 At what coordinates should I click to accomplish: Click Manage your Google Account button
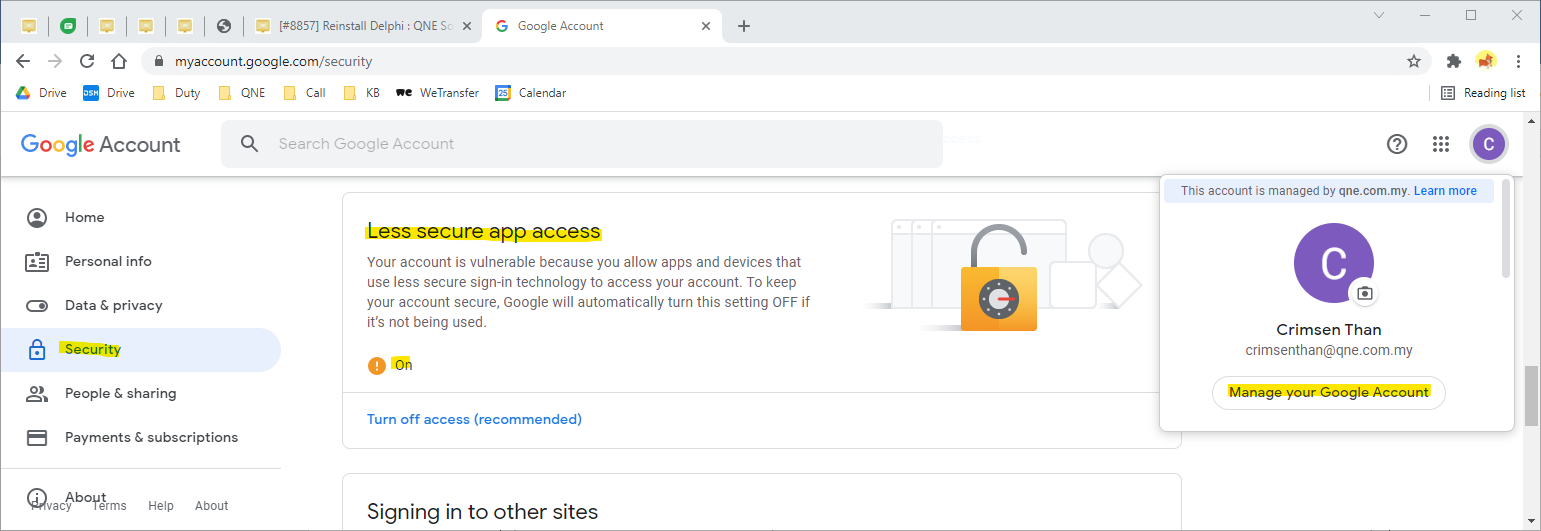point(1329,392)
